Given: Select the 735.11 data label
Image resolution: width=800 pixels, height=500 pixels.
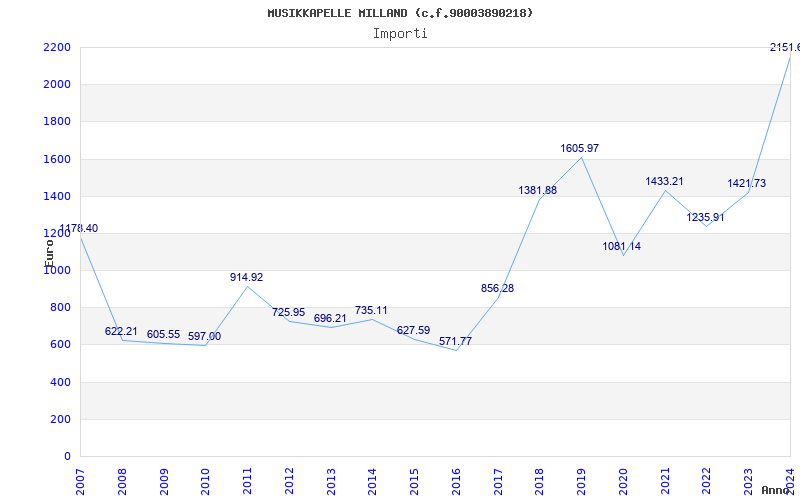Looking at the screenshot, I should pos(371,310).
